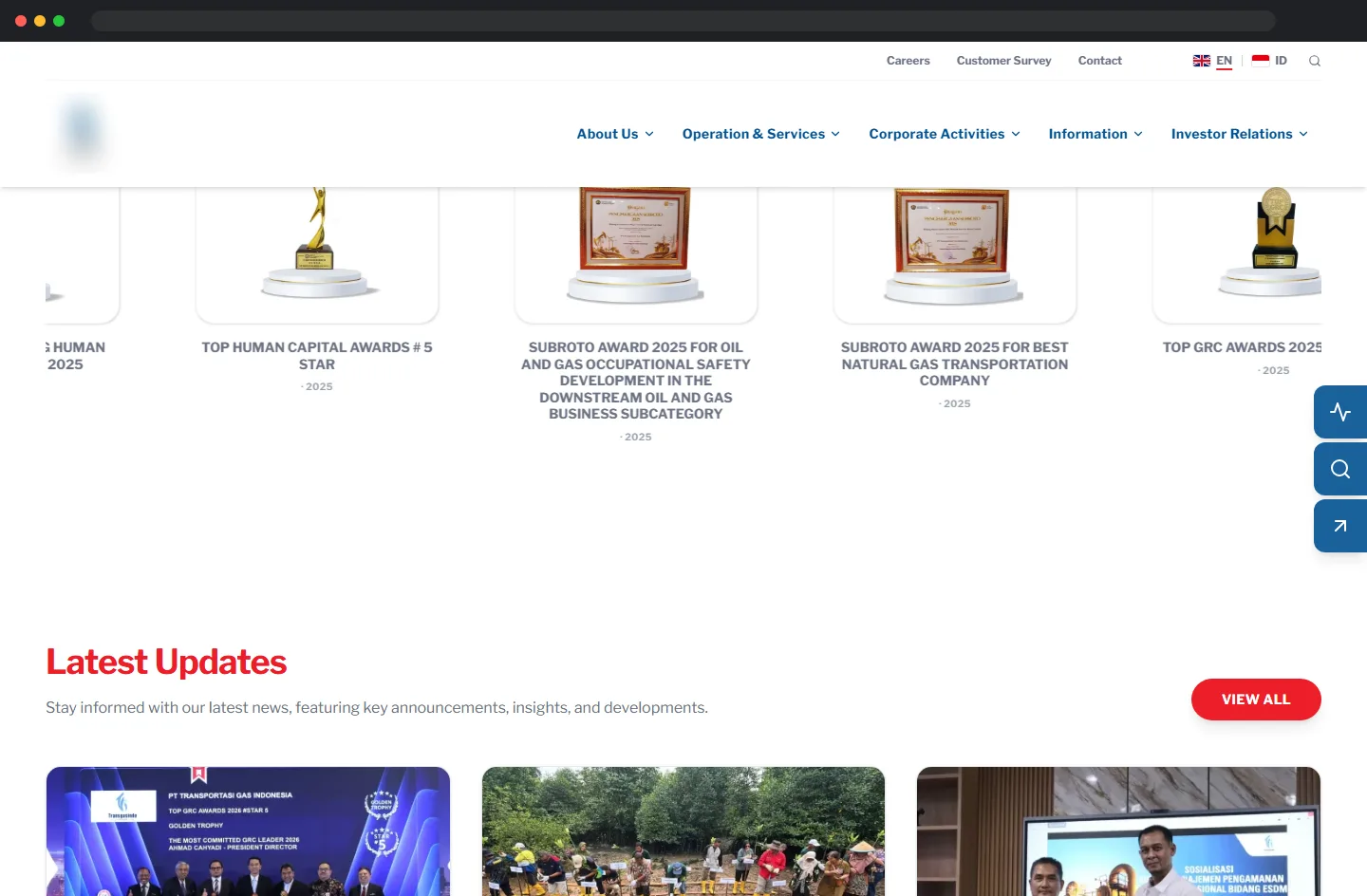This screenshot has height=896, width=1367.
Task: Click the VIEW ALL button
Action: tap(1256, 700)
